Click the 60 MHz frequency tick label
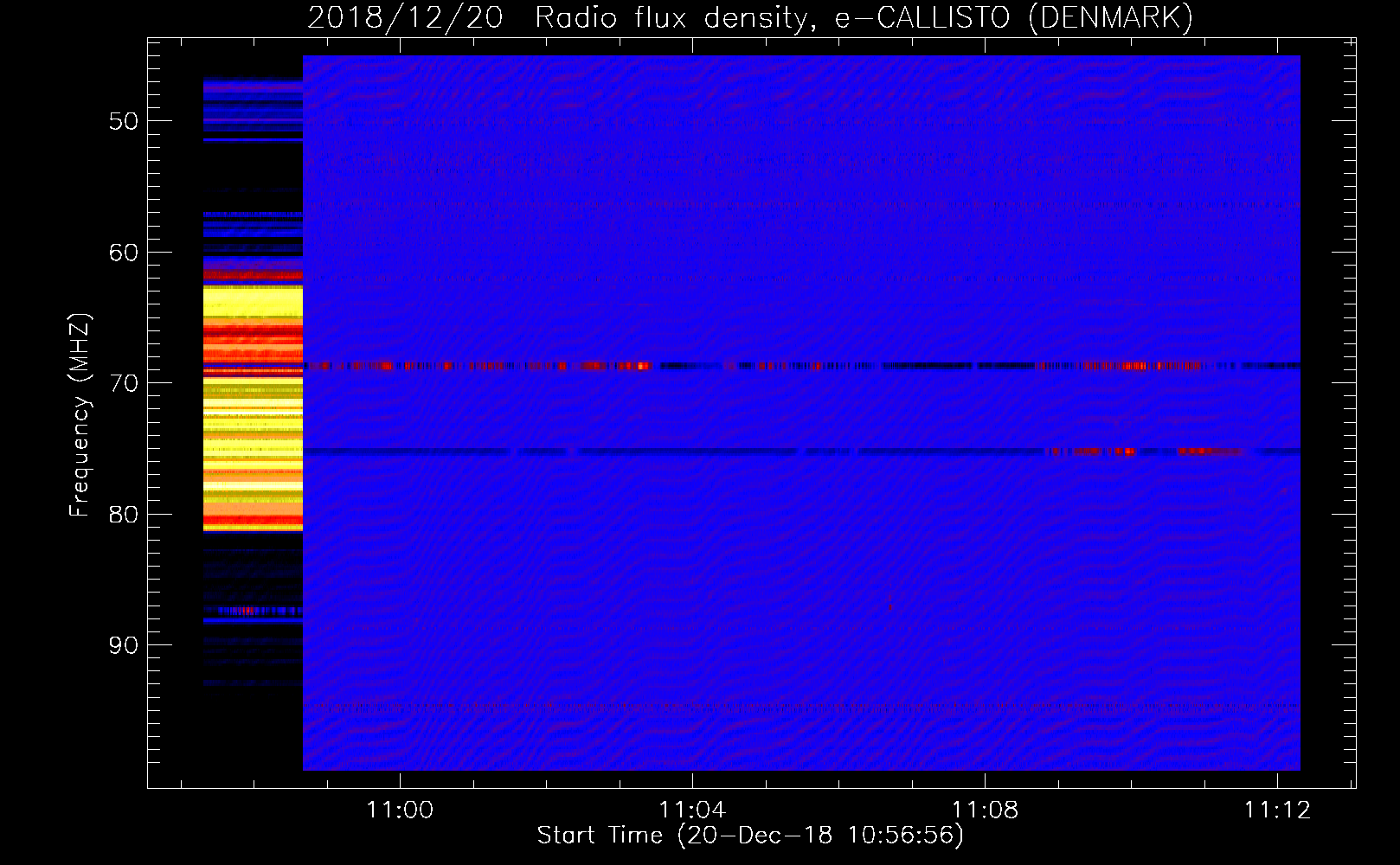Screen dimensions: 1400x865 [x=124, y=253]
